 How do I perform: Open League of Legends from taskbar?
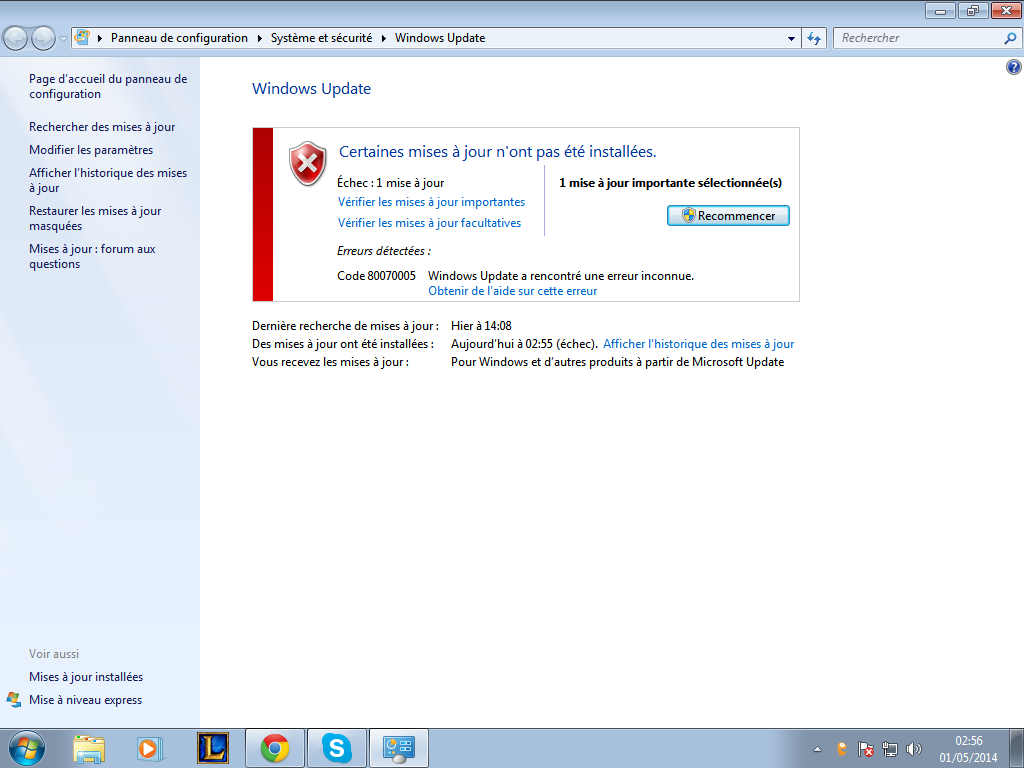(x=213, y=748)
